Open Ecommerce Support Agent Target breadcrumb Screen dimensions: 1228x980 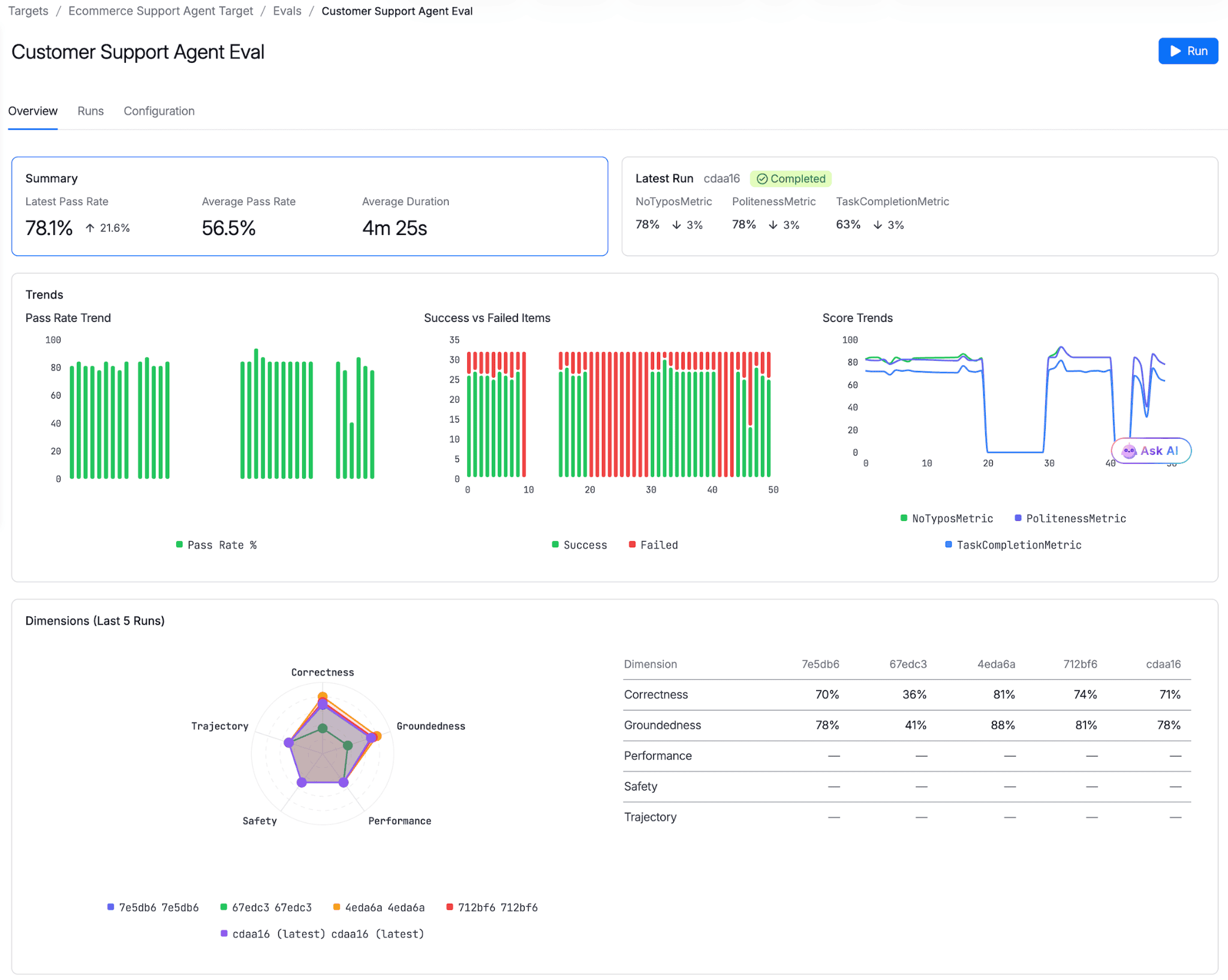(161, 11)
